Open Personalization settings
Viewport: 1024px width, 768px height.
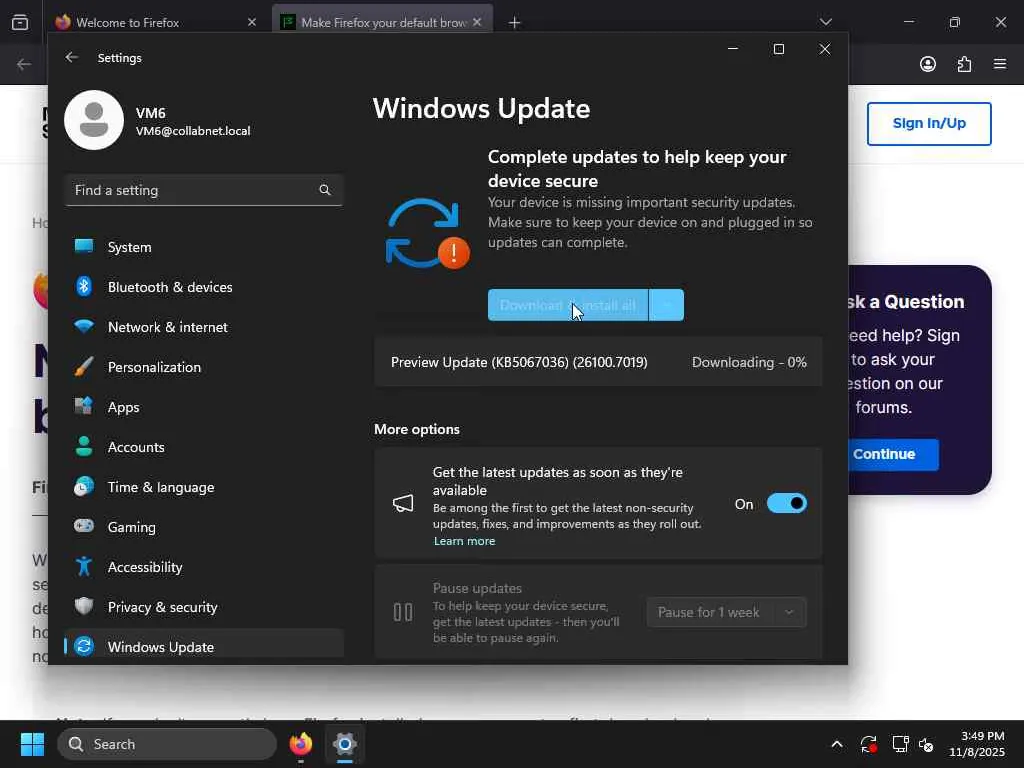[204, 367]
